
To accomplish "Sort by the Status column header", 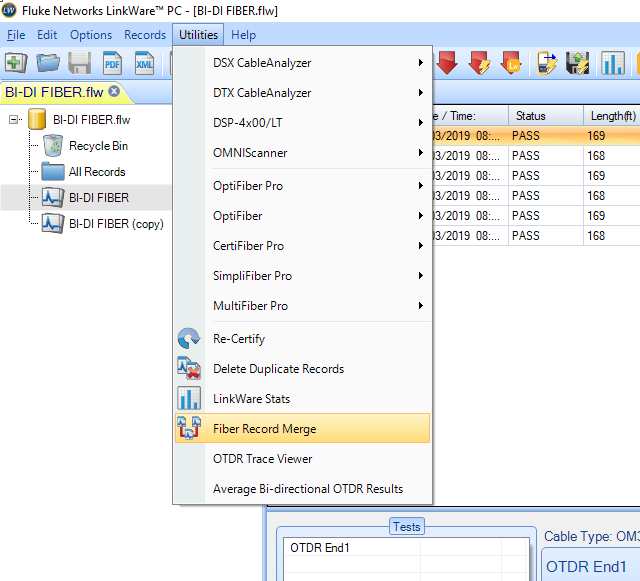I will 546,116.
